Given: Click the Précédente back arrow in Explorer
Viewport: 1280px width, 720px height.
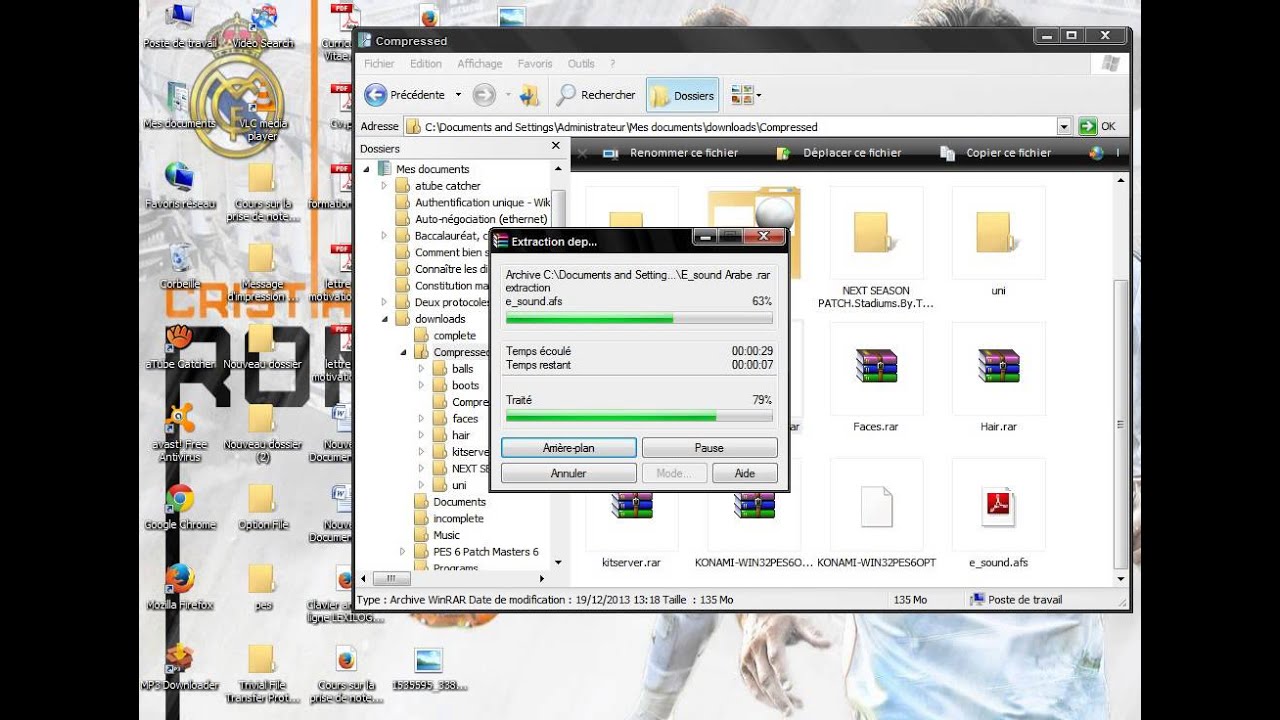Looking at the screenshot, I should coord(376,95).
